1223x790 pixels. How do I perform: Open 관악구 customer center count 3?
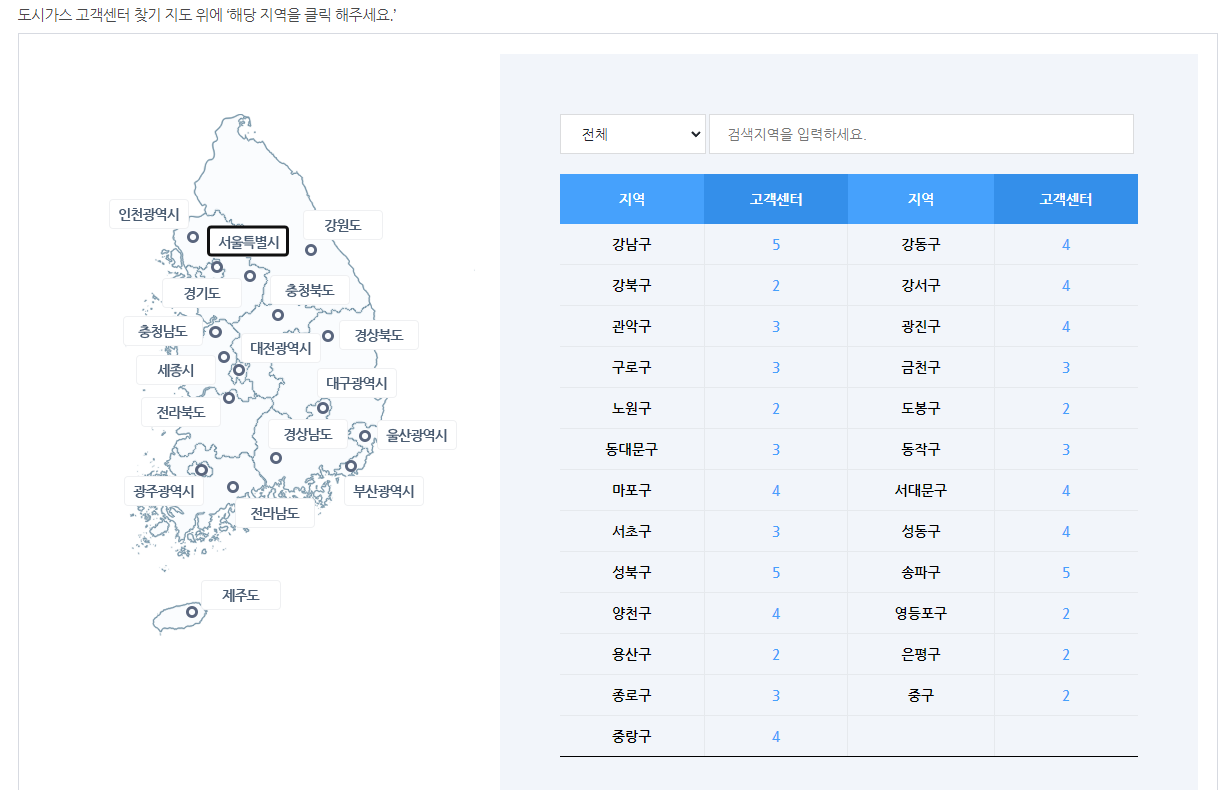pos(776,326)
